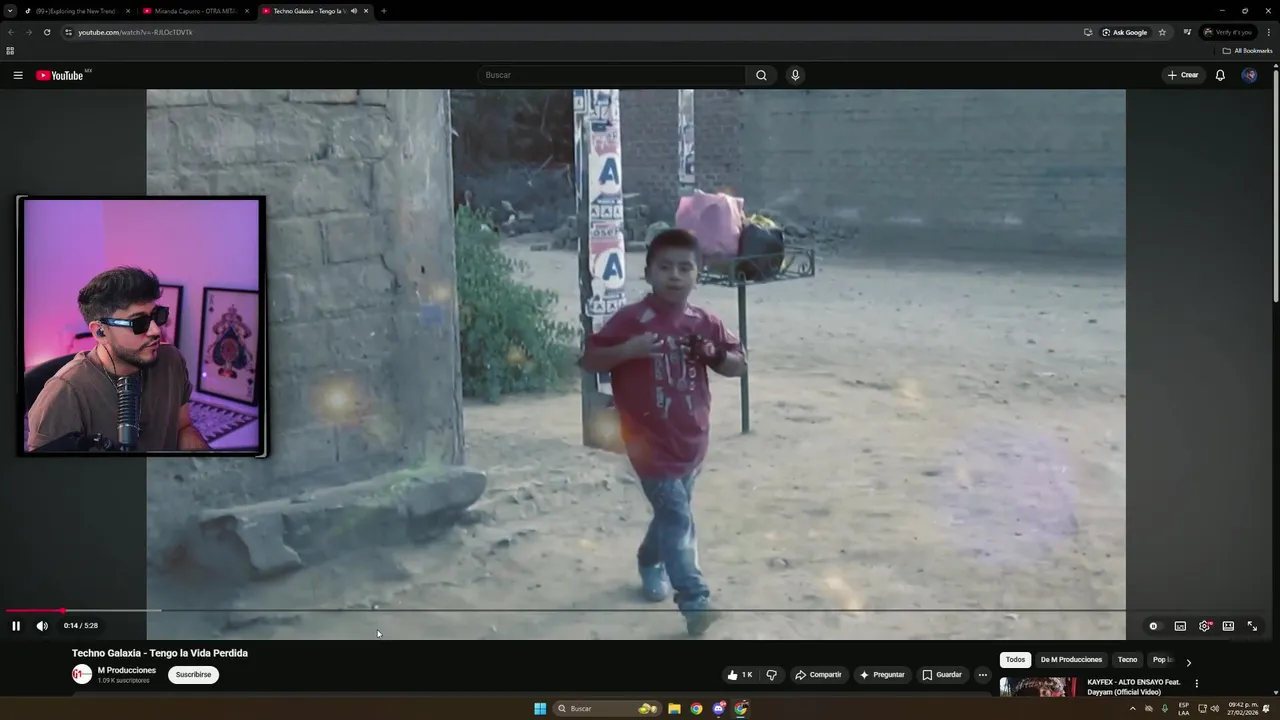Switch to theater mode in the player

[x=1228, y=626]
